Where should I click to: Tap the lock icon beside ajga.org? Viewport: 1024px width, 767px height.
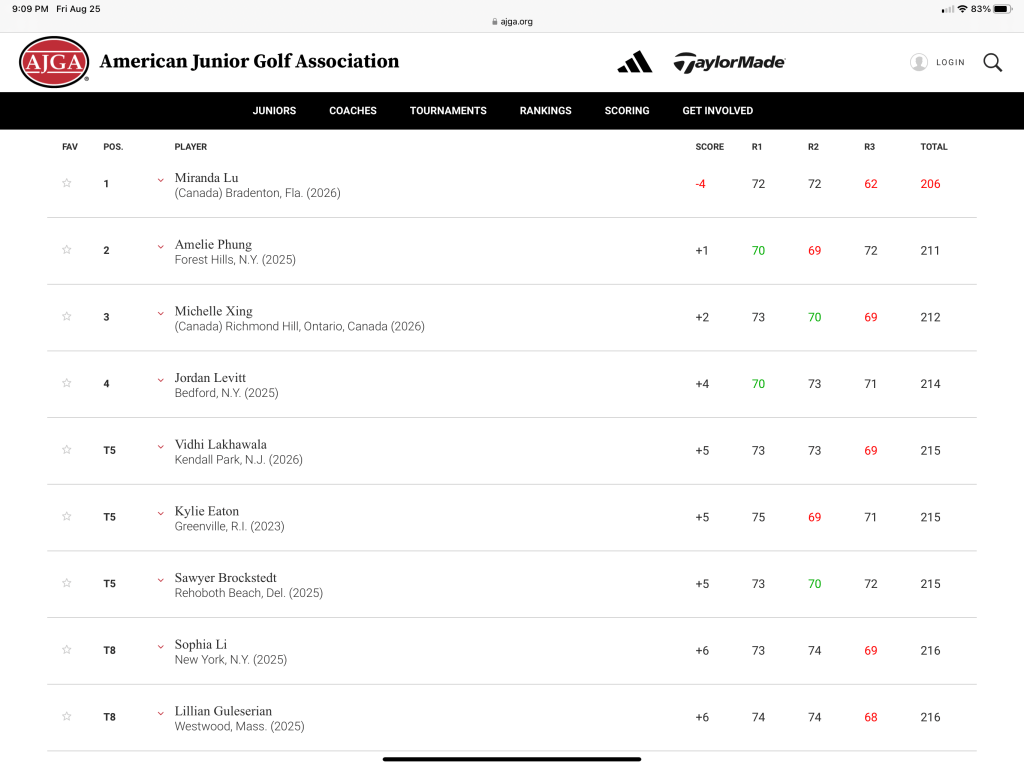494,21
